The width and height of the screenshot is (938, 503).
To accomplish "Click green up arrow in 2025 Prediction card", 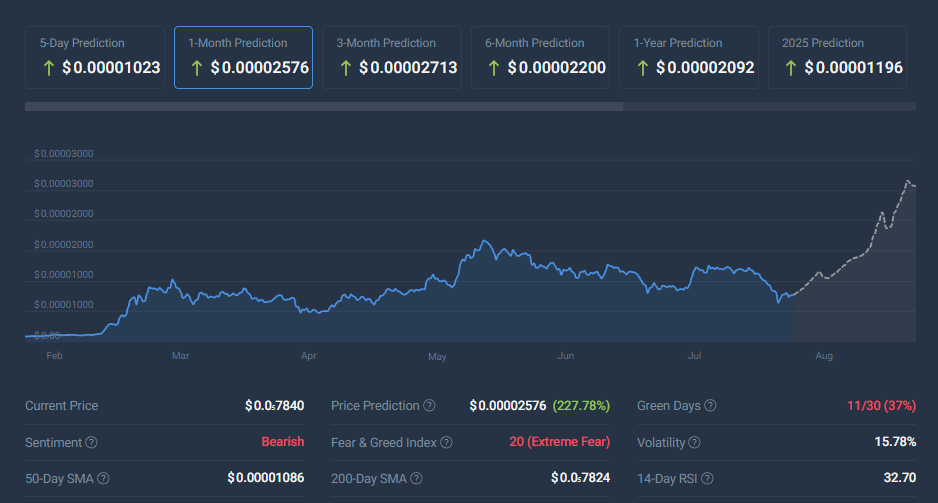I will [x=791, y=68].
